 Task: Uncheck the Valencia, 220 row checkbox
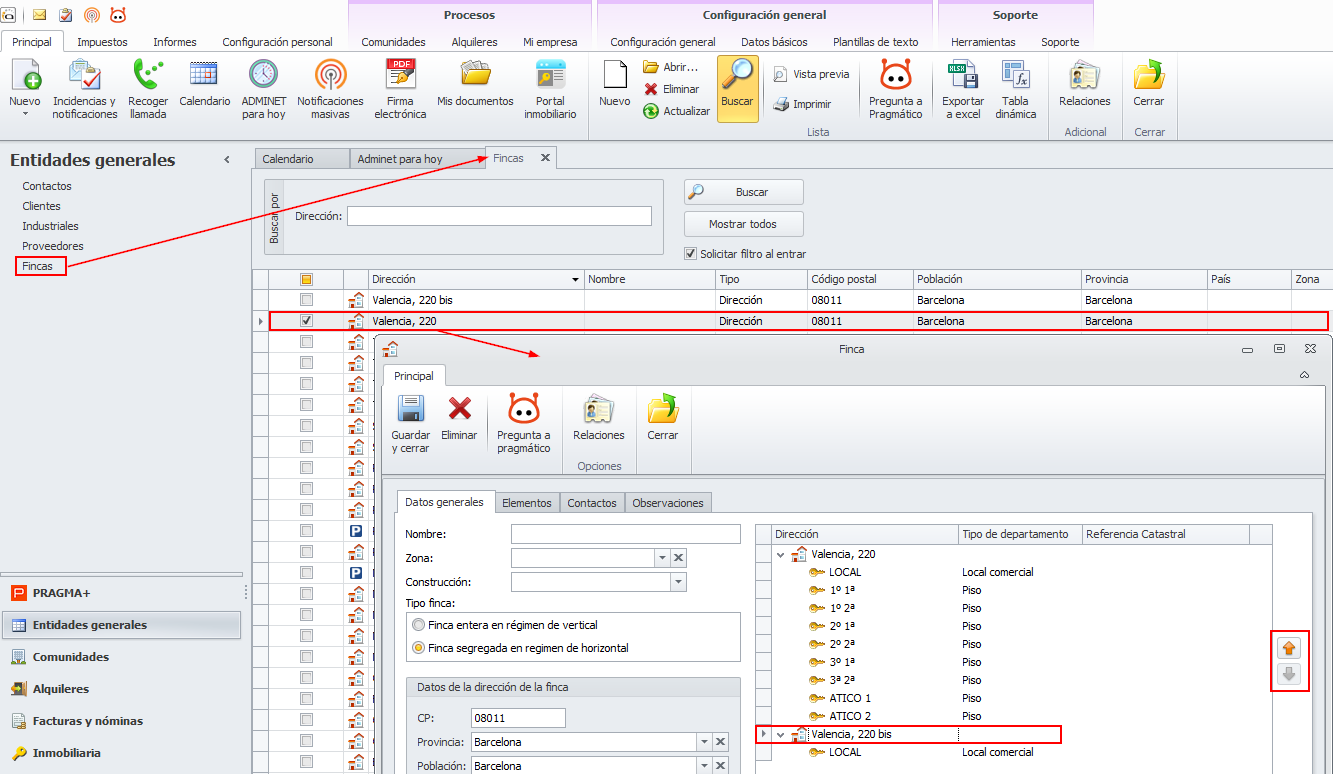(x=307, y=321)
